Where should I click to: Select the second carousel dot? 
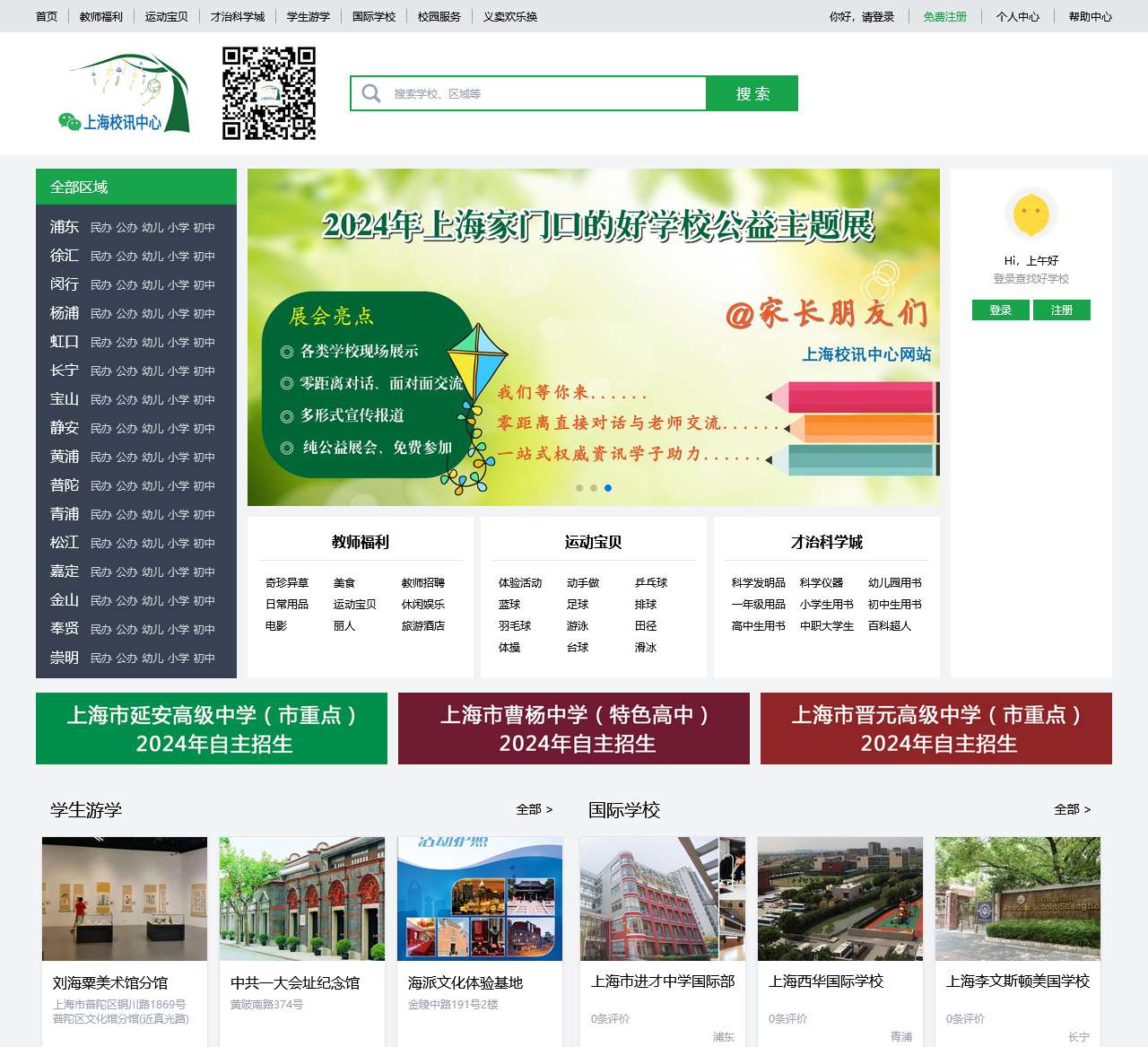(594, 488)
